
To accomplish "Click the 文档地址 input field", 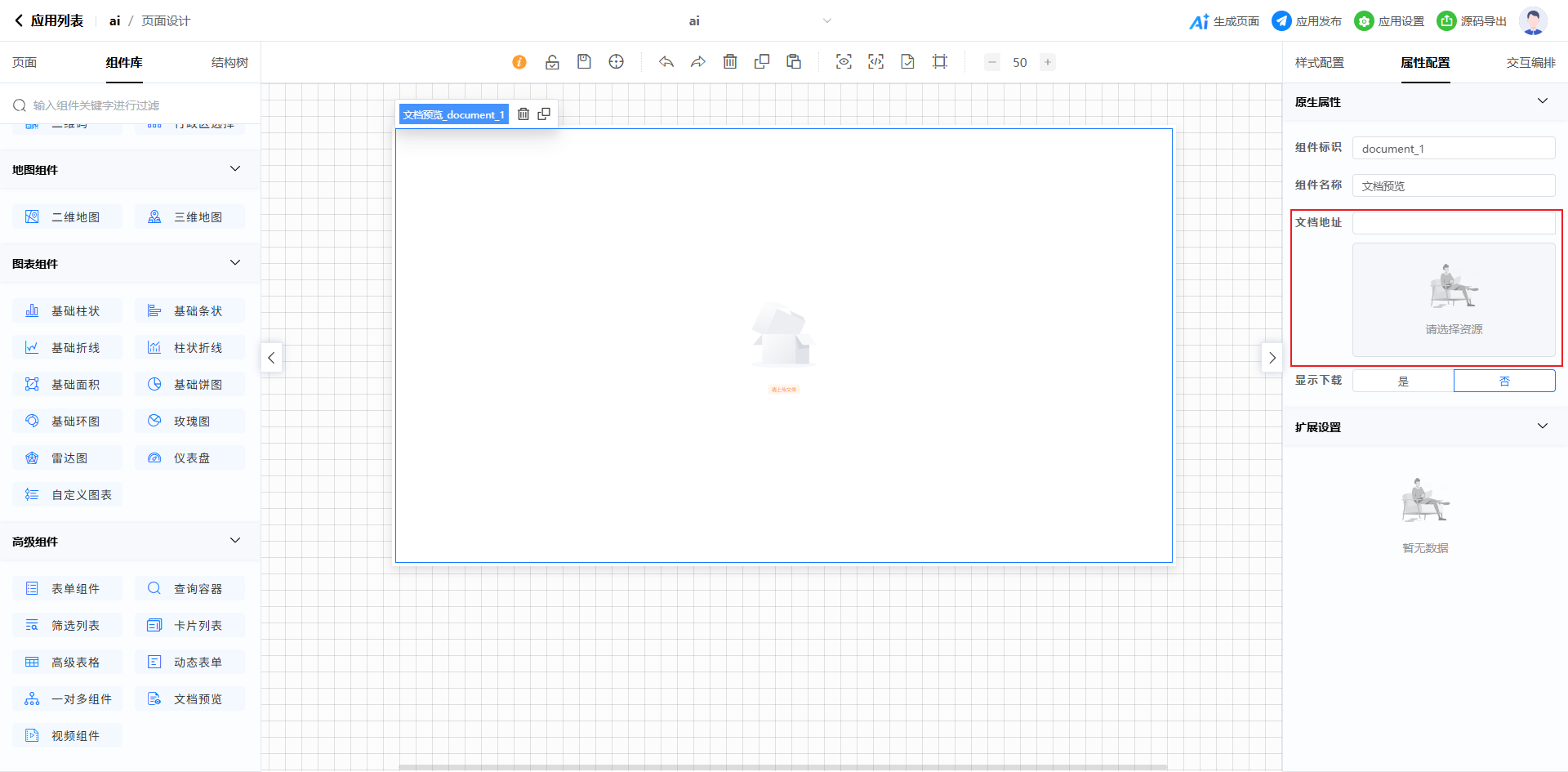I will click(x=1454, y=223).
